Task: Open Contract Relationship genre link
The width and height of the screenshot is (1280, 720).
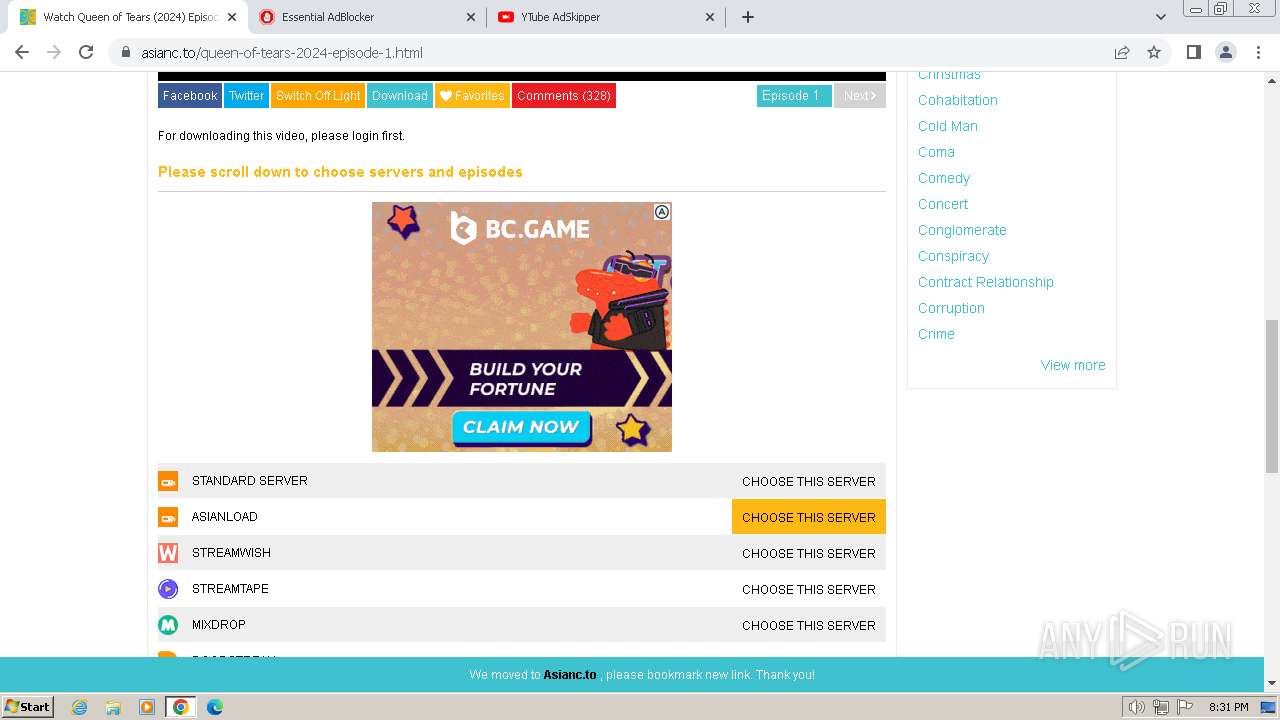Action: (986, 282)
